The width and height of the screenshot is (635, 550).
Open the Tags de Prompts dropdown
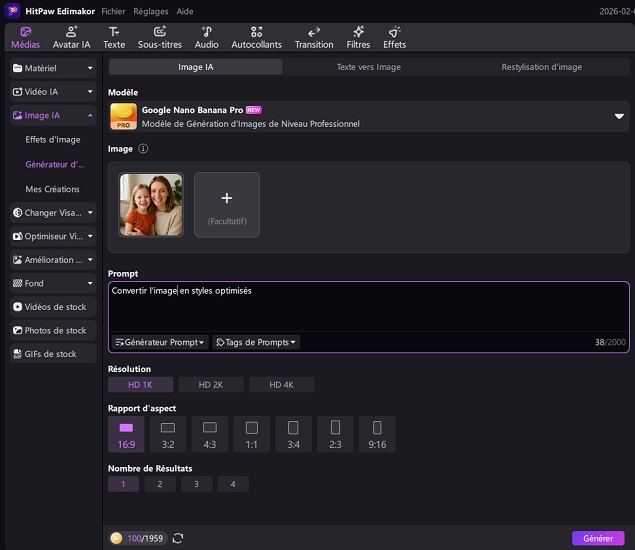click(256, 342)
